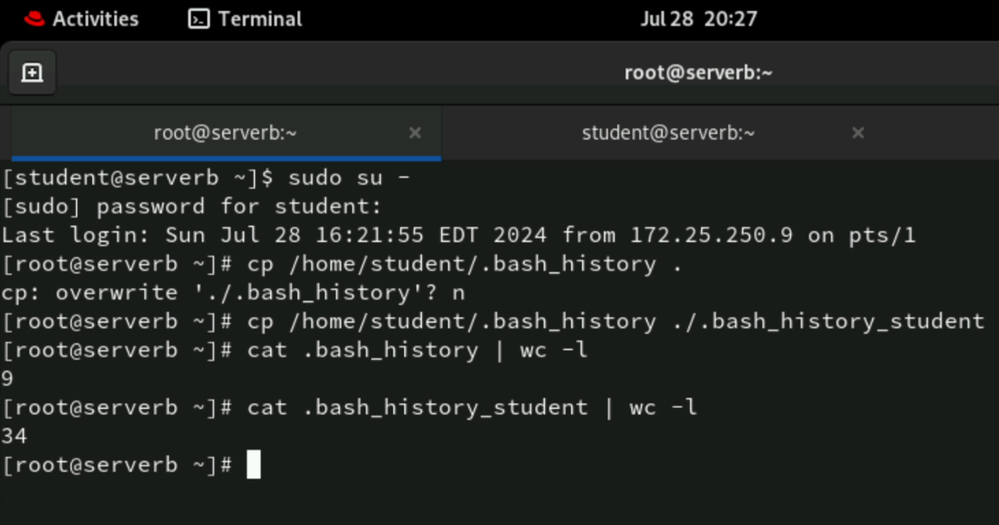Viewport: 999px width, 525px height.
Task: Open the Terminal application menu label
Action: coord(259,18)
